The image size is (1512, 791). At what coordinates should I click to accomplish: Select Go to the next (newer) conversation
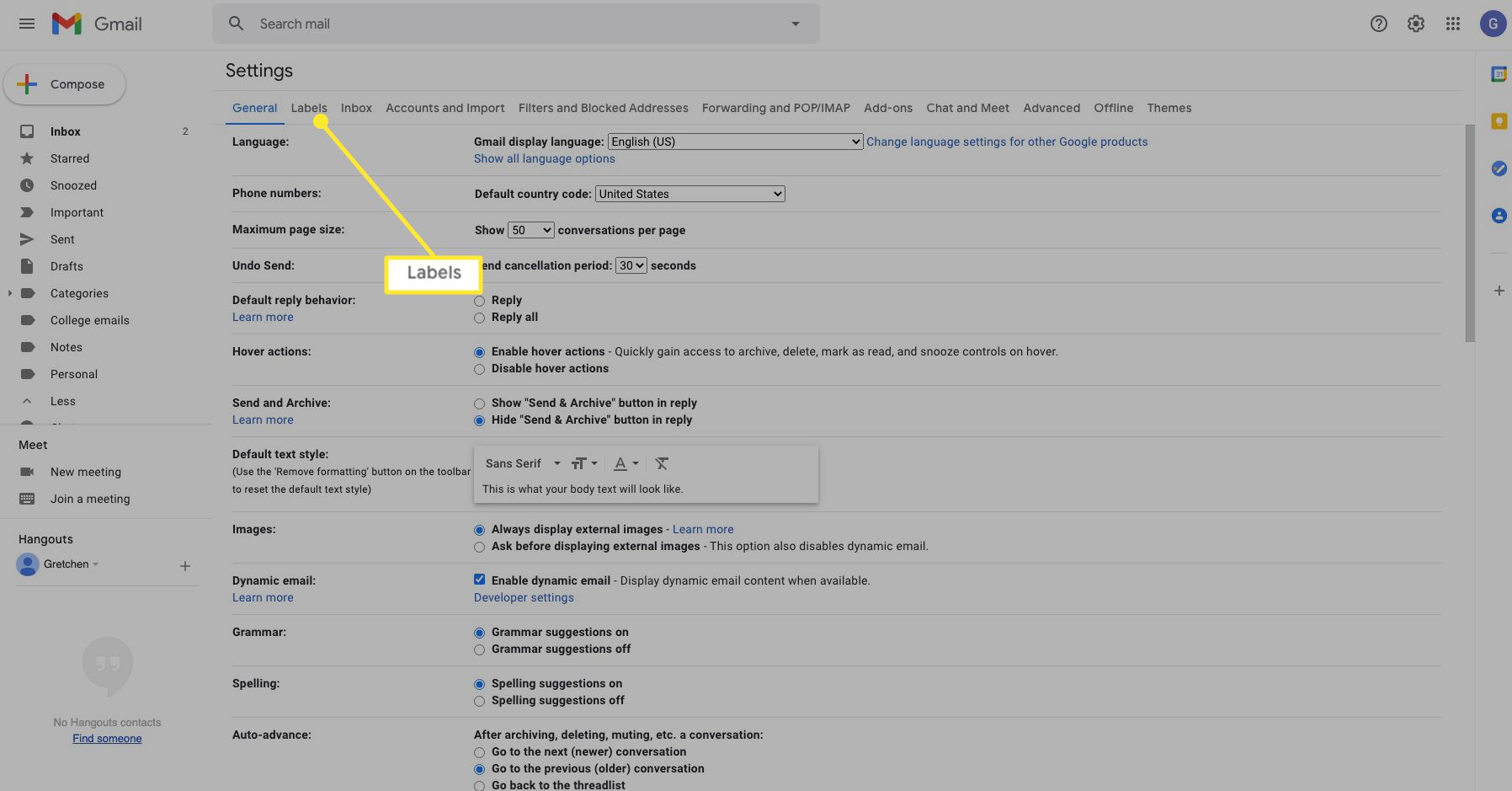click(479, 752)
